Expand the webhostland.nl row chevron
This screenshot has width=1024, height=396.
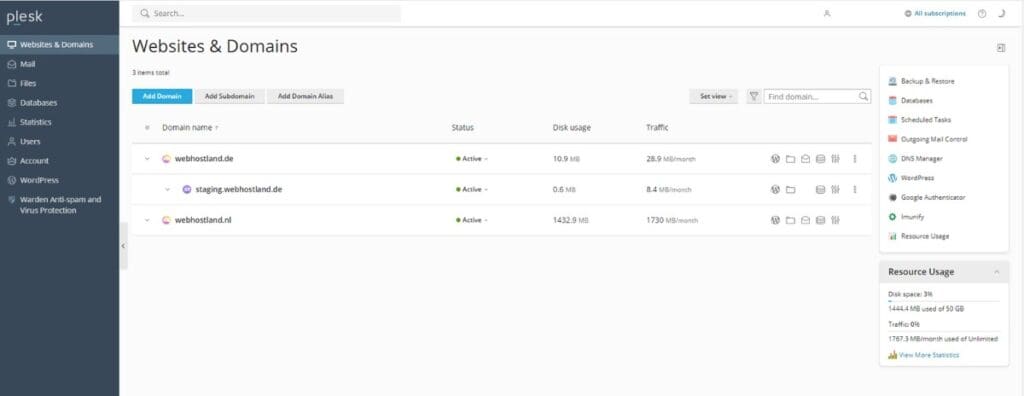(147, 220)
